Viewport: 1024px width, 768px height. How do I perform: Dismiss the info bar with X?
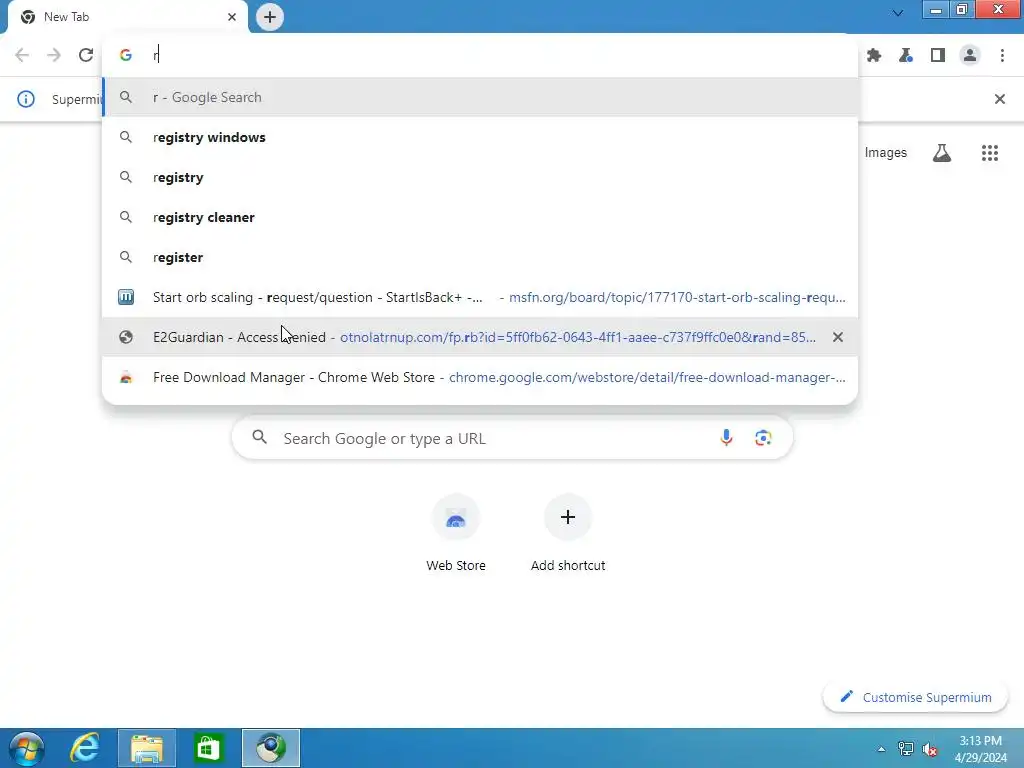coord(1000,99)
